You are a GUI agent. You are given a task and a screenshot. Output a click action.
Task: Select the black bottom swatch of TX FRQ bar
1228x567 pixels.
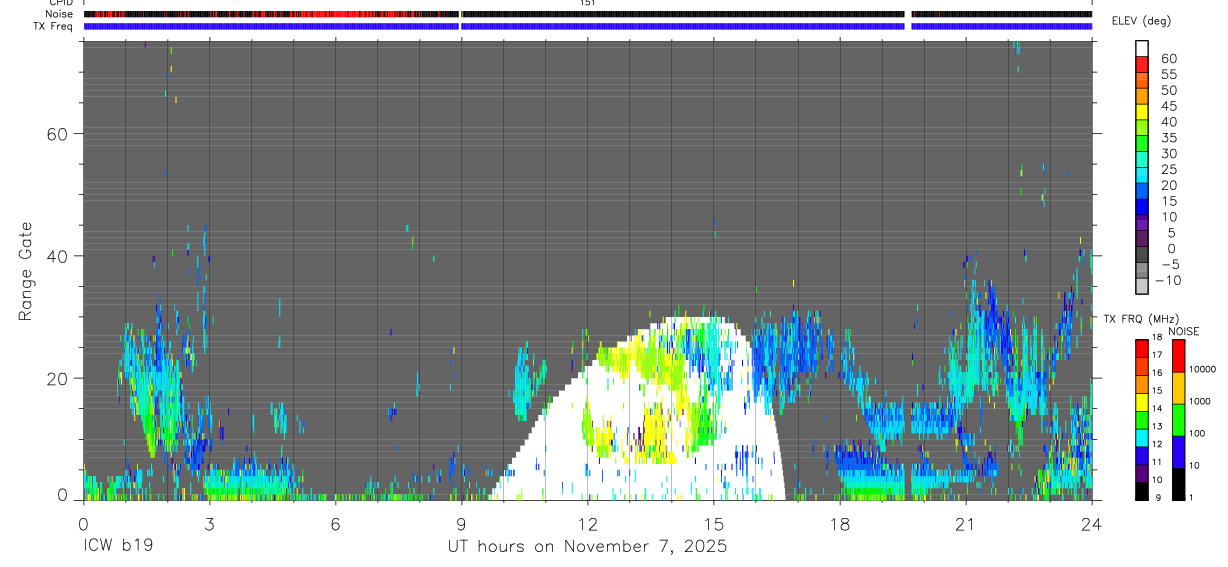click(1141, 491)
